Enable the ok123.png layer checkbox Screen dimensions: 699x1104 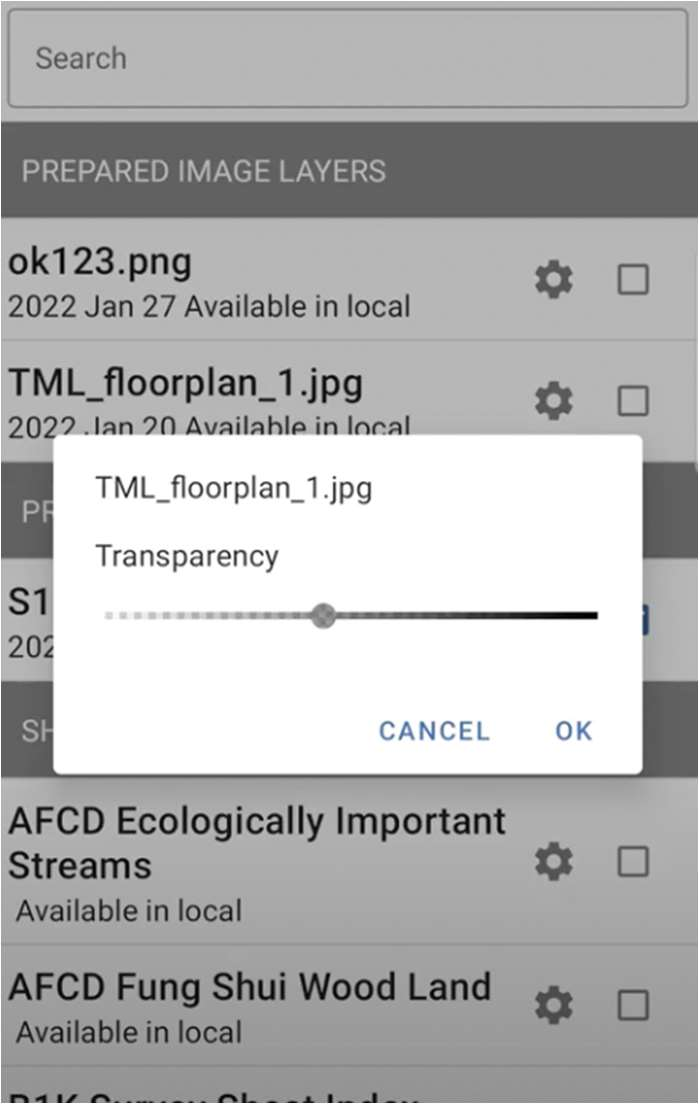click(633, 280)
